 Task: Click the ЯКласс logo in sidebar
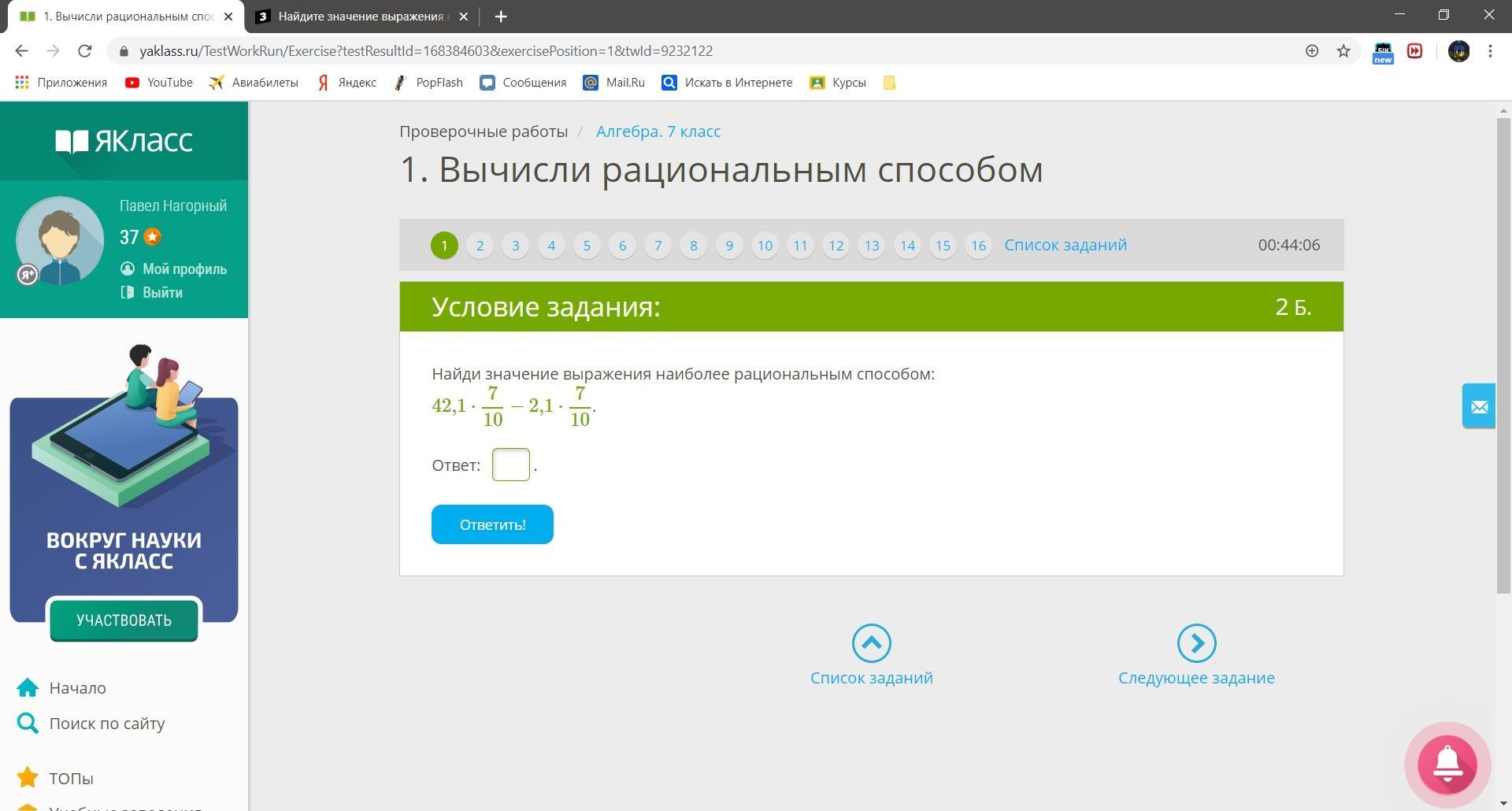pos(124,141)
